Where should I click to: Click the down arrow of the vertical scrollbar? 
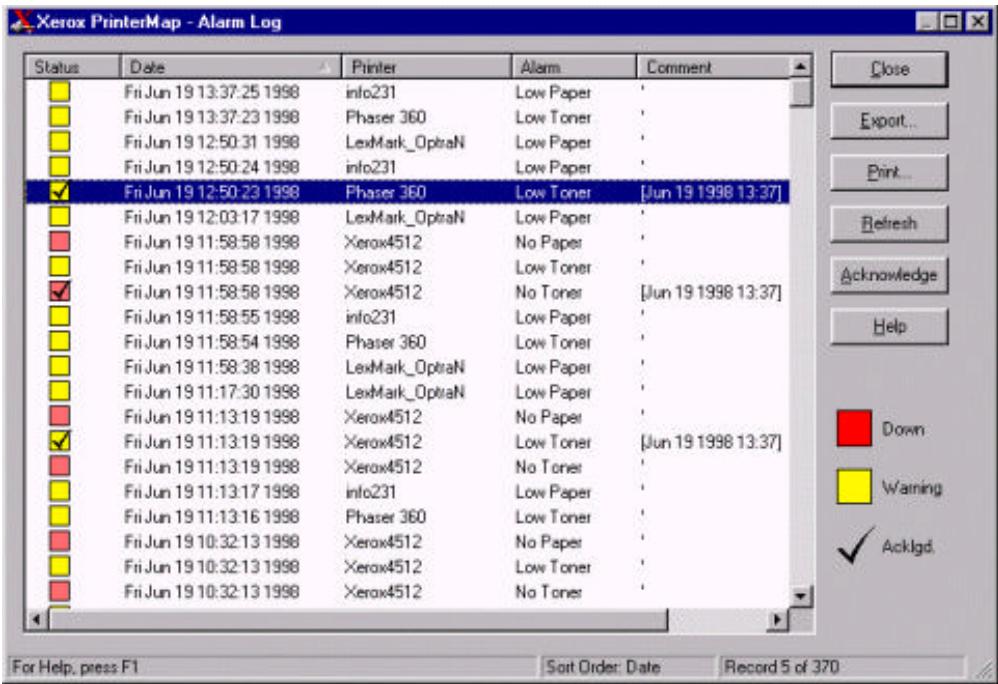801,596
